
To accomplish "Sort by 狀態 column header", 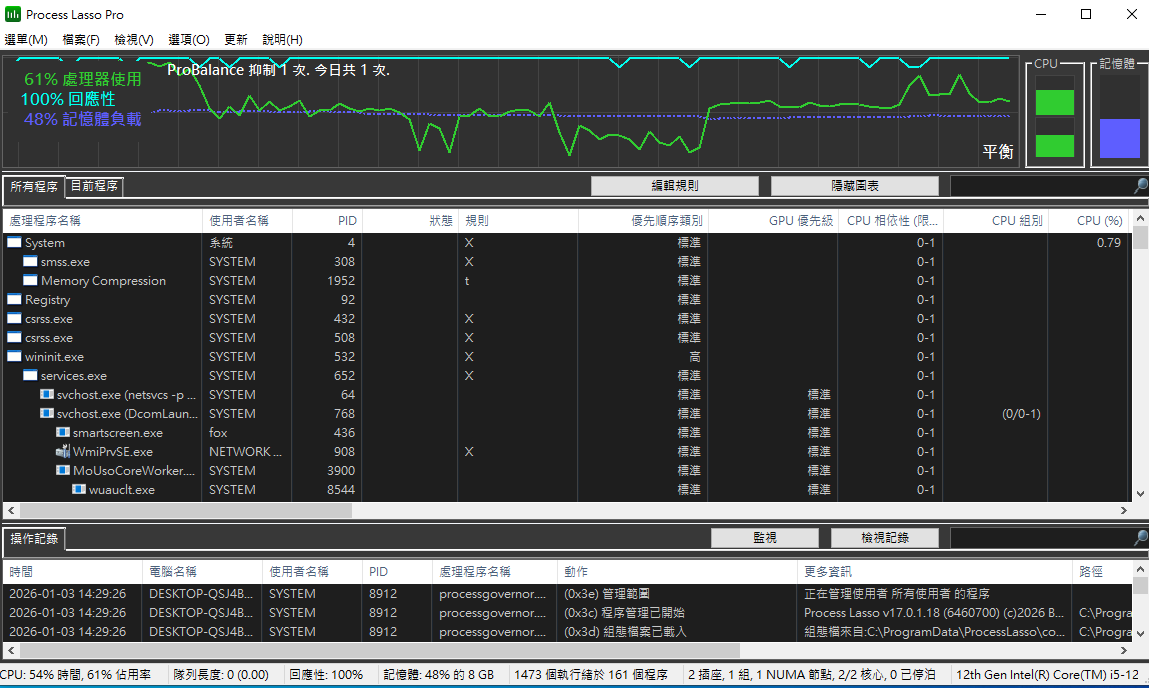I will tap(410, 221).
